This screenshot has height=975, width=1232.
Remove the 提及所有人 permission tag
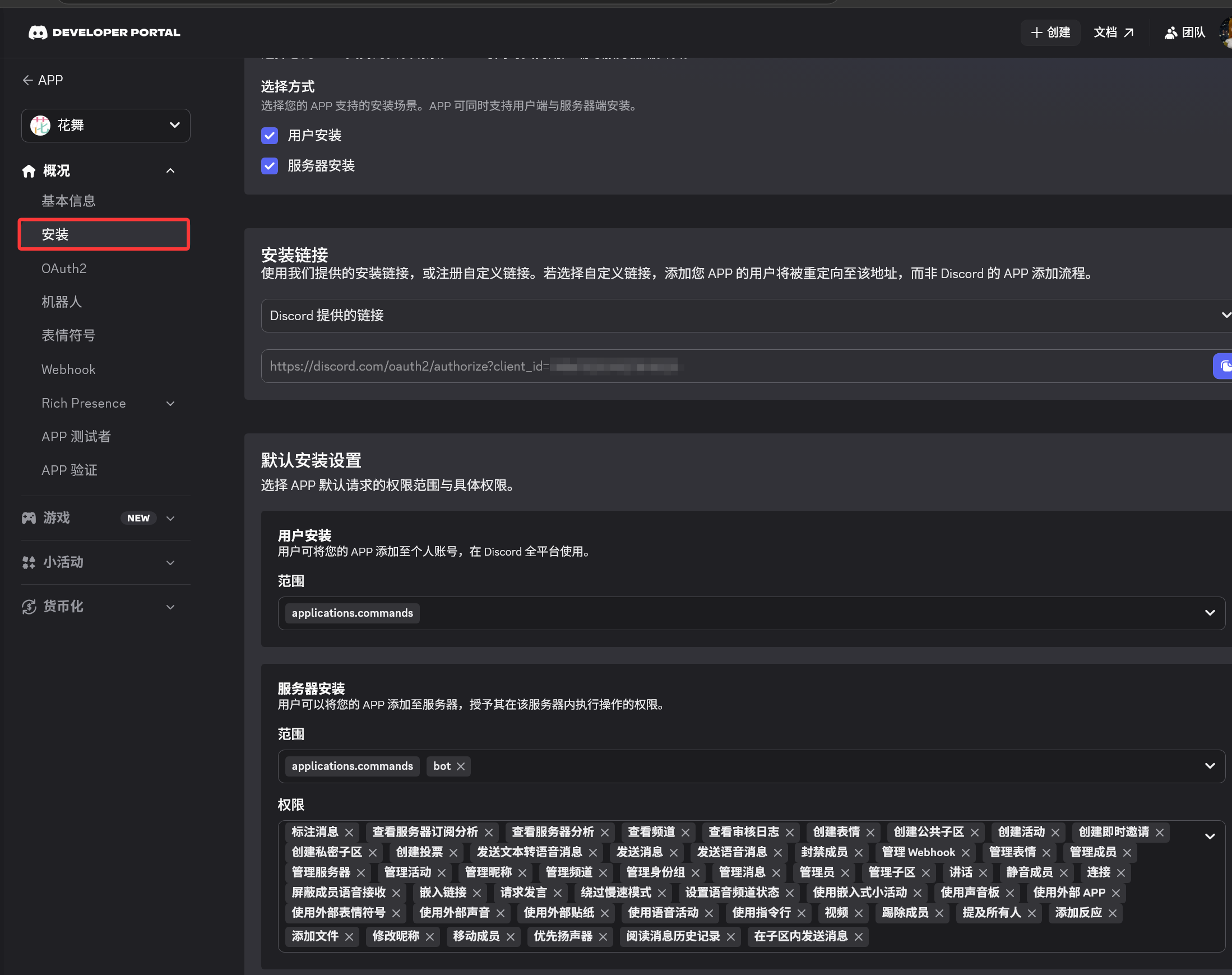pos(1032,913)
